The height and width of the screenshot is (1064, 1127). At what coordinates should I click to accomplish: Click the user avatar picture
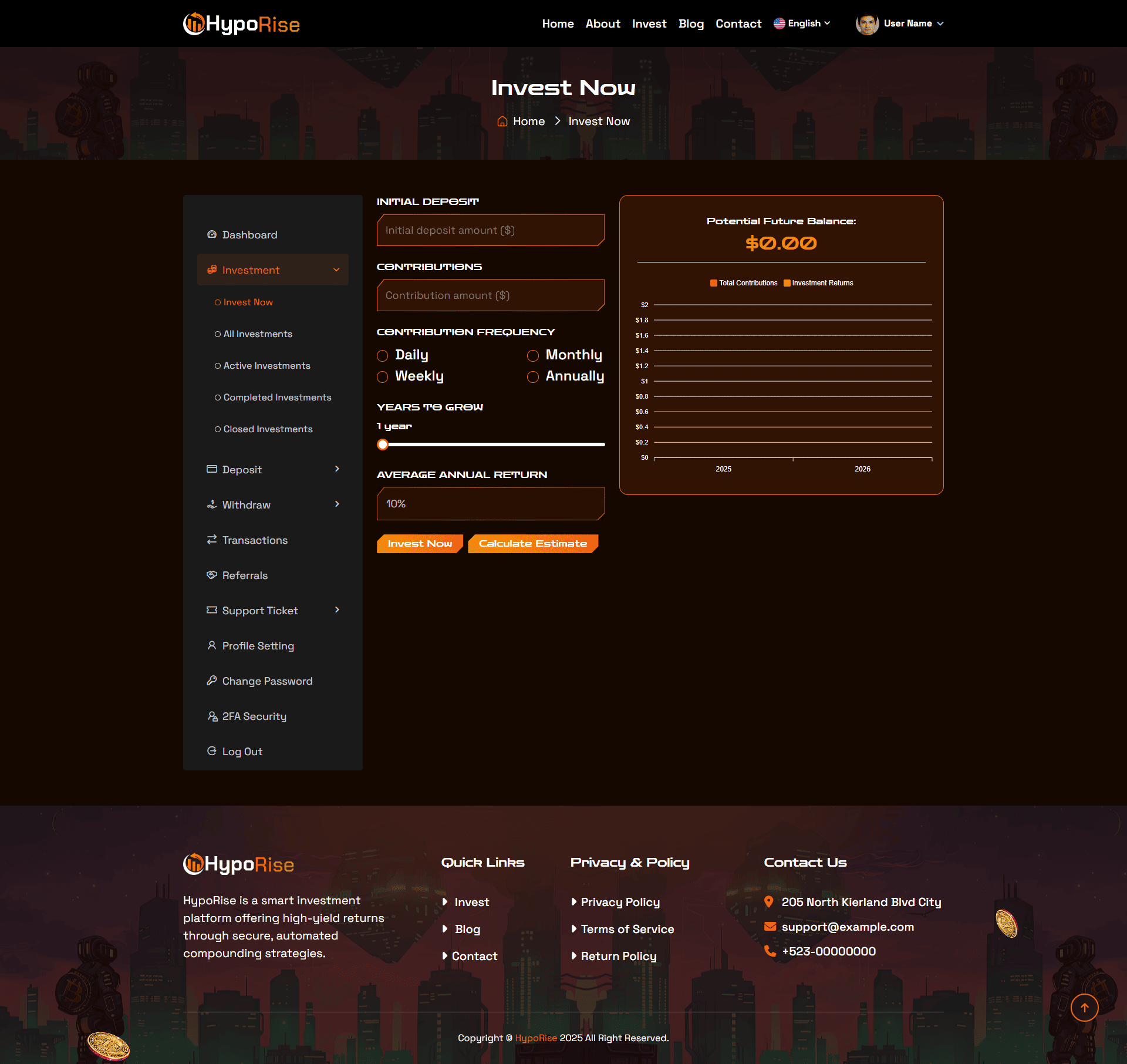tap(867, 23)
